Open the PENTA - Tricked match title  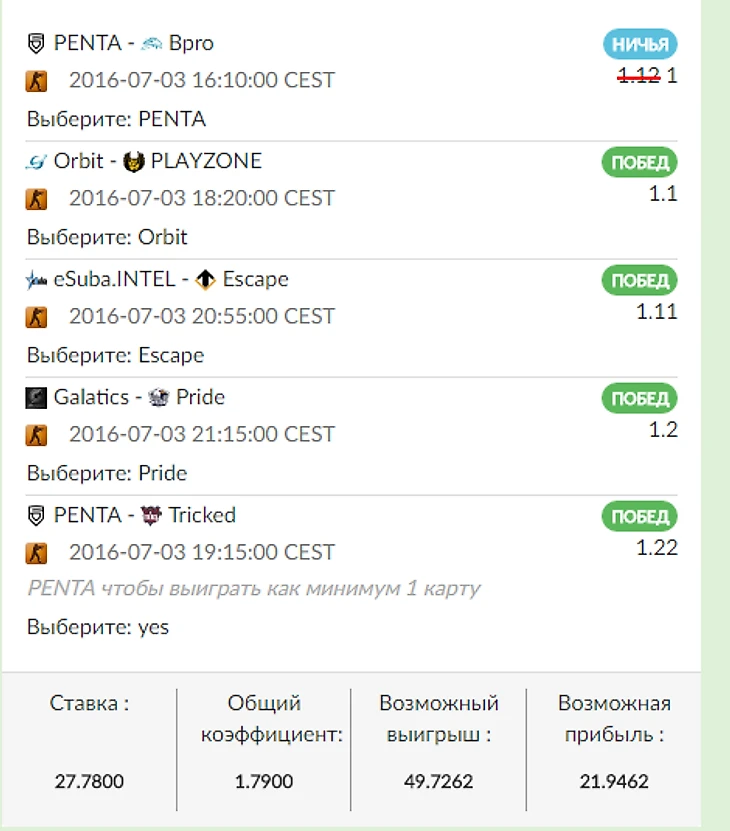144,515
